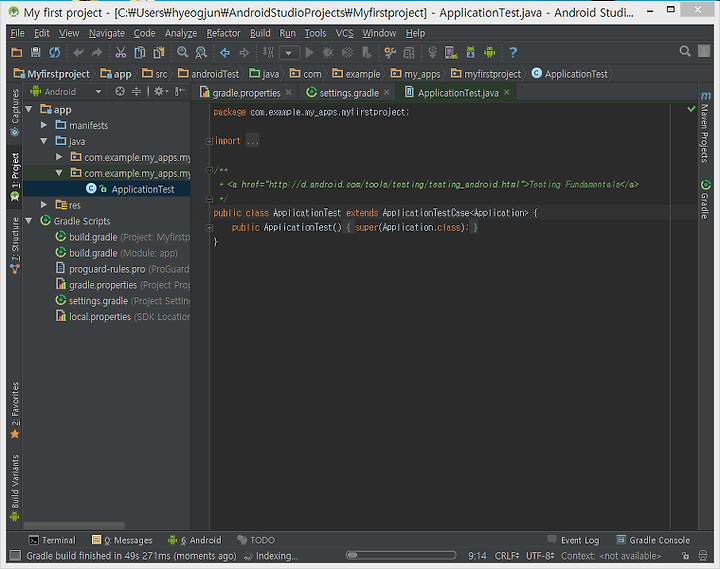Expand the manifests folder node
The image size is (720, 569).
tap(44, 125)
